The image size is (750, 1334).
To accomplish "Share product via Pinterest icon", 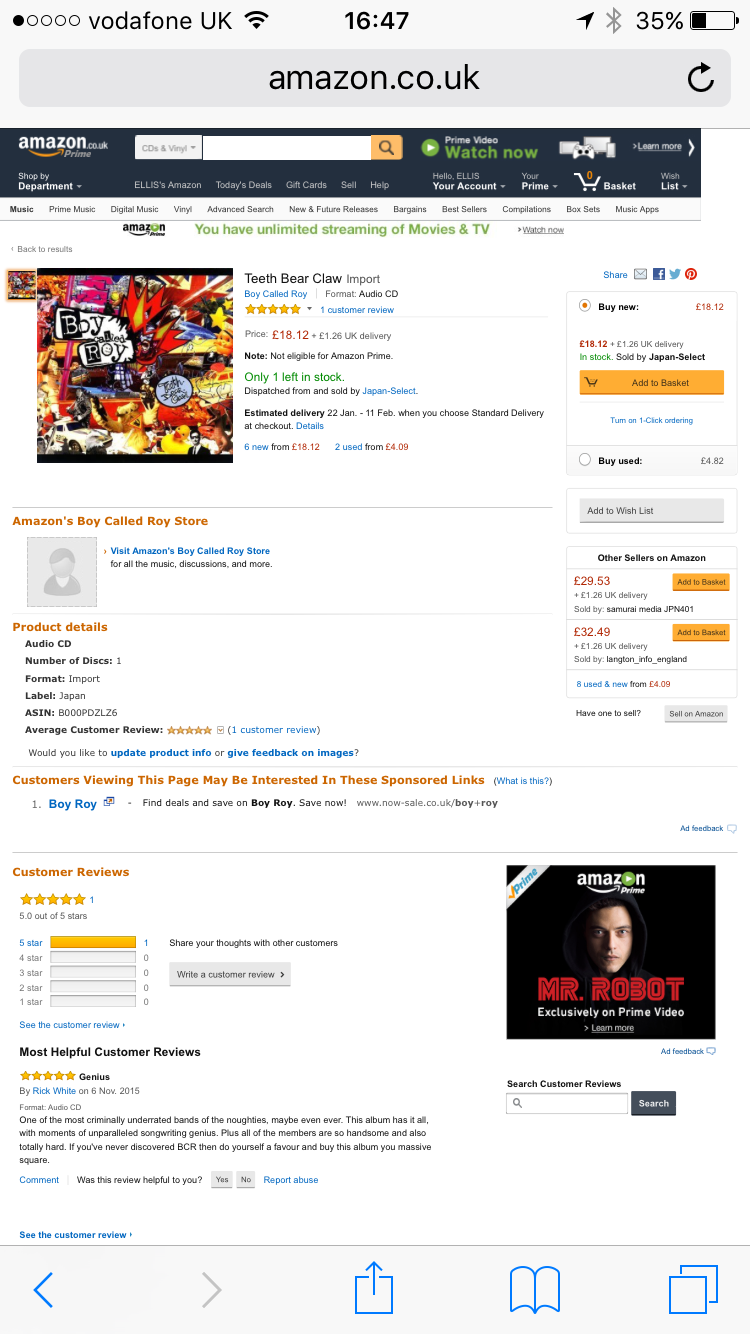I will click(x=690, y=274).
